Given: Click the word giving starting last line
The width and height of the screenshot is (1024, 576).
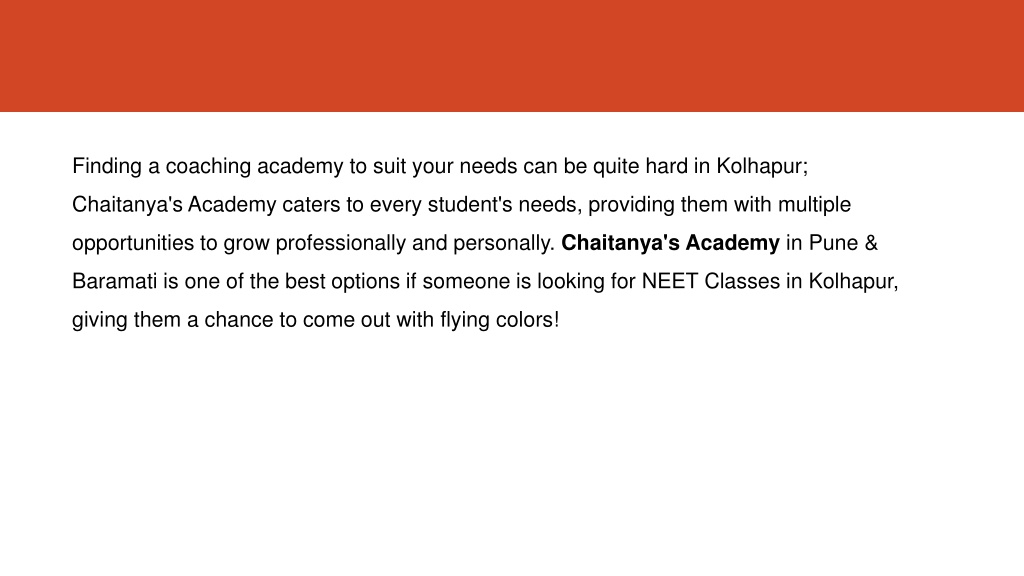Looking at the screenshot, I should tap(100, 320).
